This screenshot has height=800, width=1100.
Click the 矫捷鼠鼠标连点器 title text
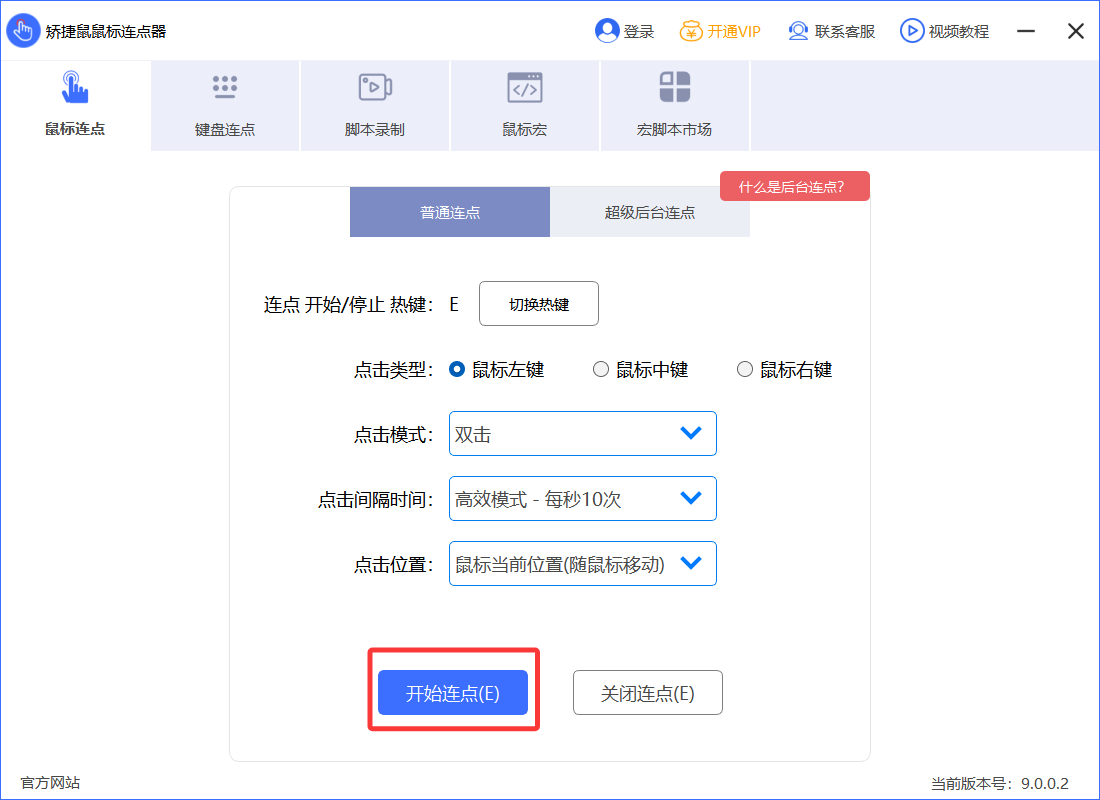click(106, 32)
